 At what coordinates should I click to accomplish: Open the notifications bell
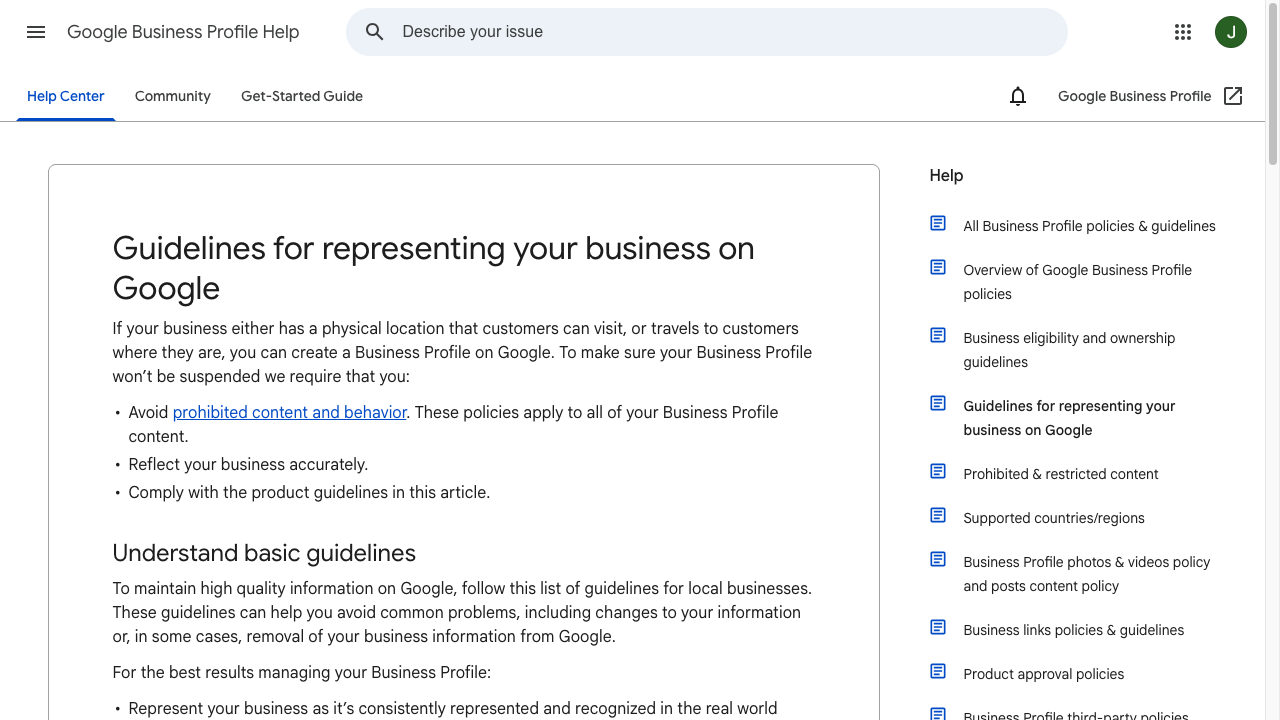point(1018,96)
